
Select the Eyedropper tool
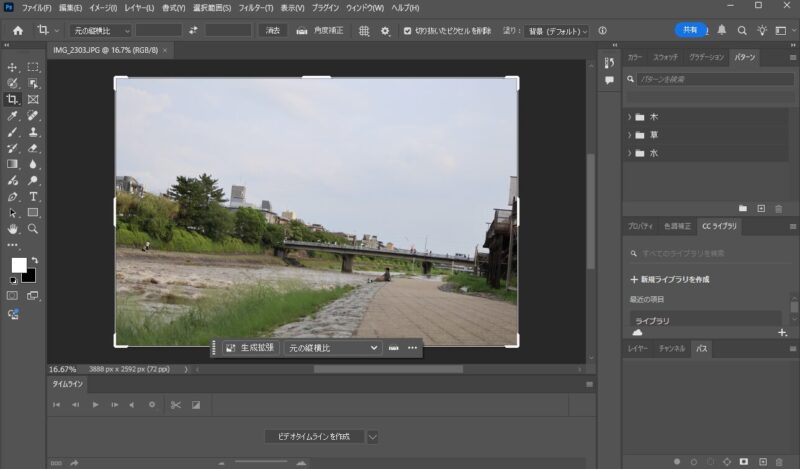point(12,116)
